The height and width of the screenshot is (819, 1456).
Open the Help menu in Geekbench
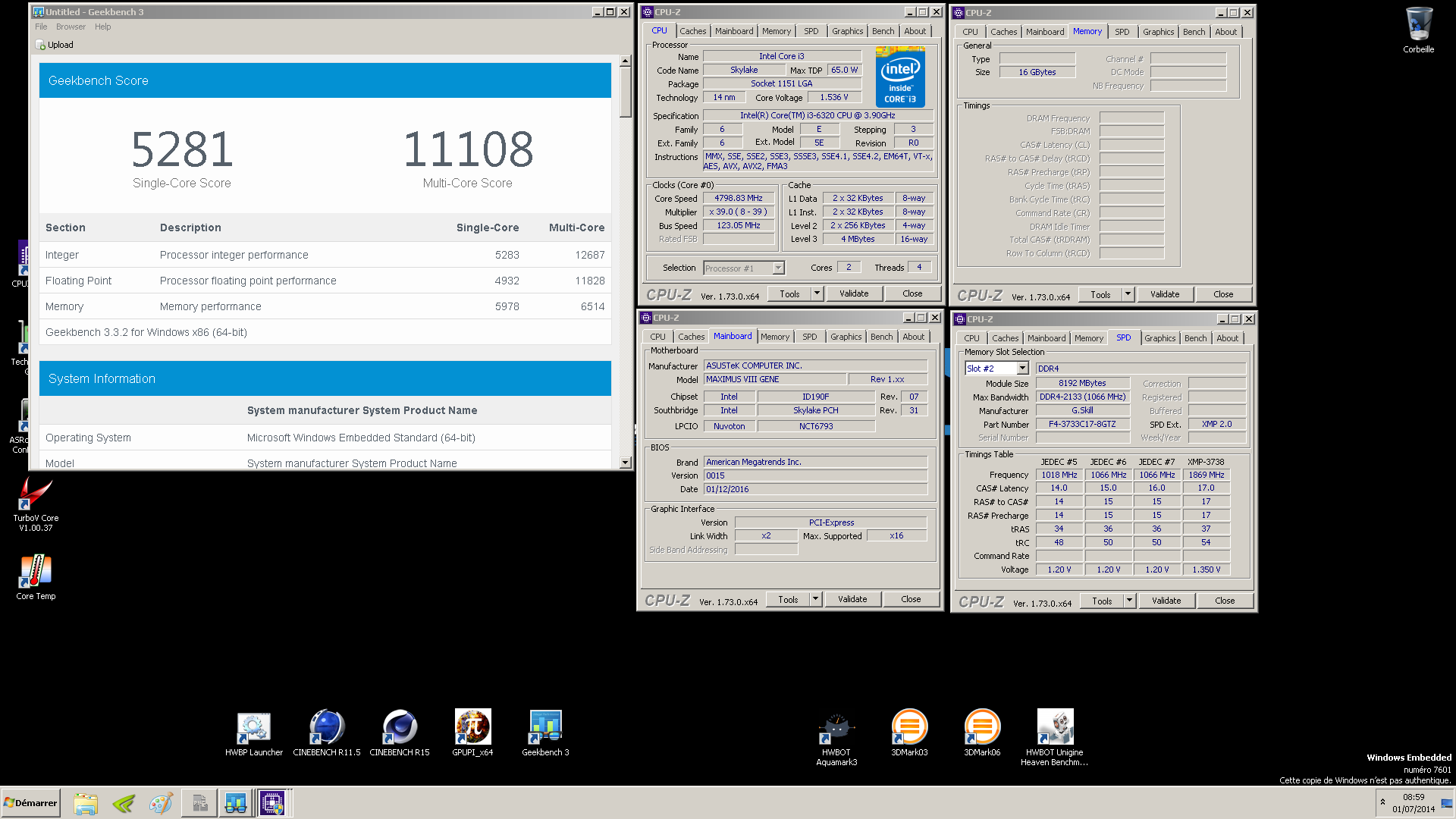point(103,27)
